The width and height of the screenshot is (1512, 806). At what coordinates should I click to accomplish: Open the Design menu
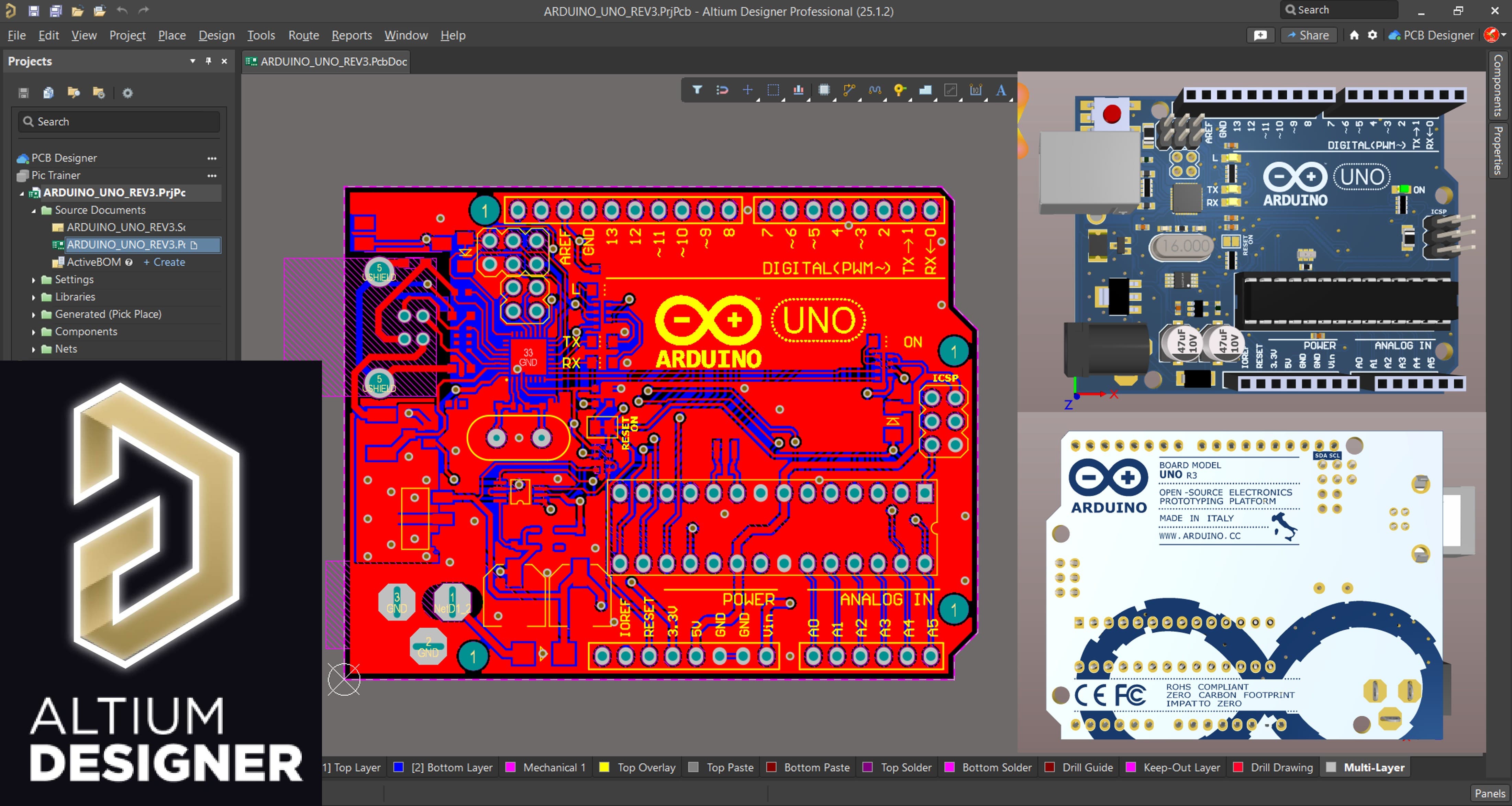coord(216,35)
